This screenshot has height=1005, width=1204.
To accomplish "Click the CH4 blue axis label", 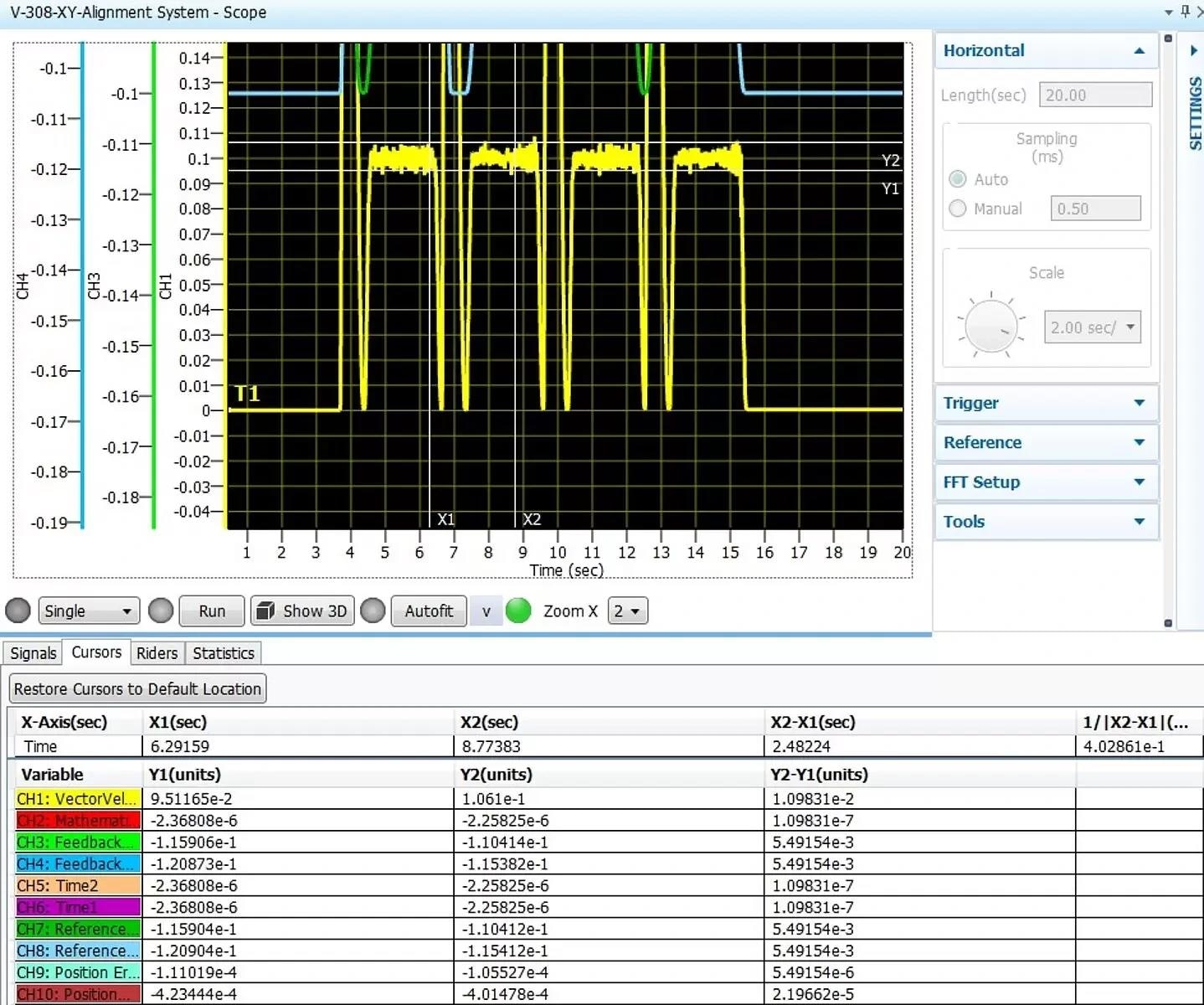I will 23,286.
